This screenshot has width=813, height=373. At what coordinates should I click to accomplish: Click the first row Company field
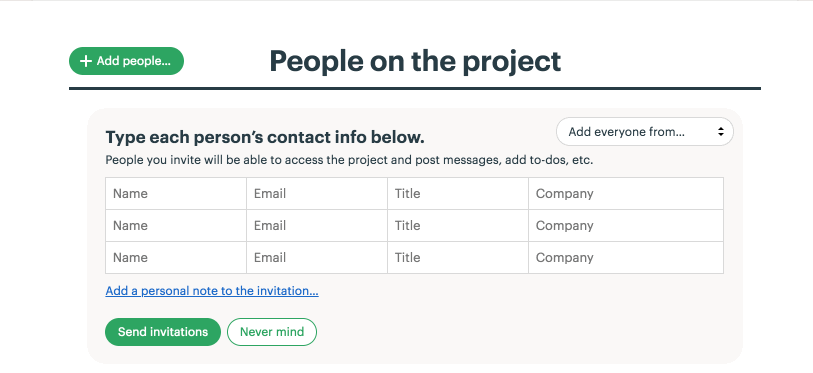tap(626, 194)
